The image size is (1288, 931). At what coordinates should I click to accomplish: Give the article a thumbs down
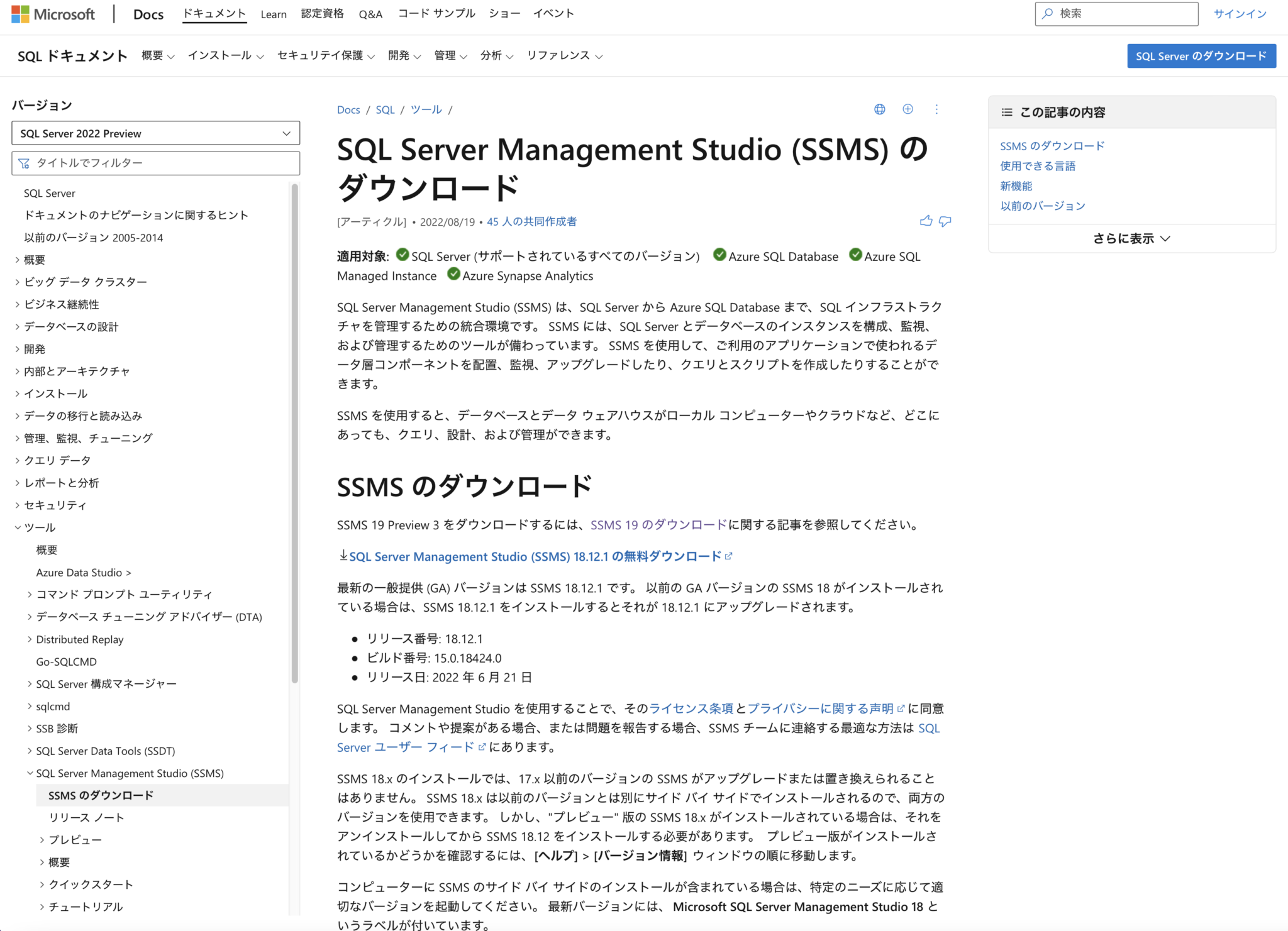[945, 221]
